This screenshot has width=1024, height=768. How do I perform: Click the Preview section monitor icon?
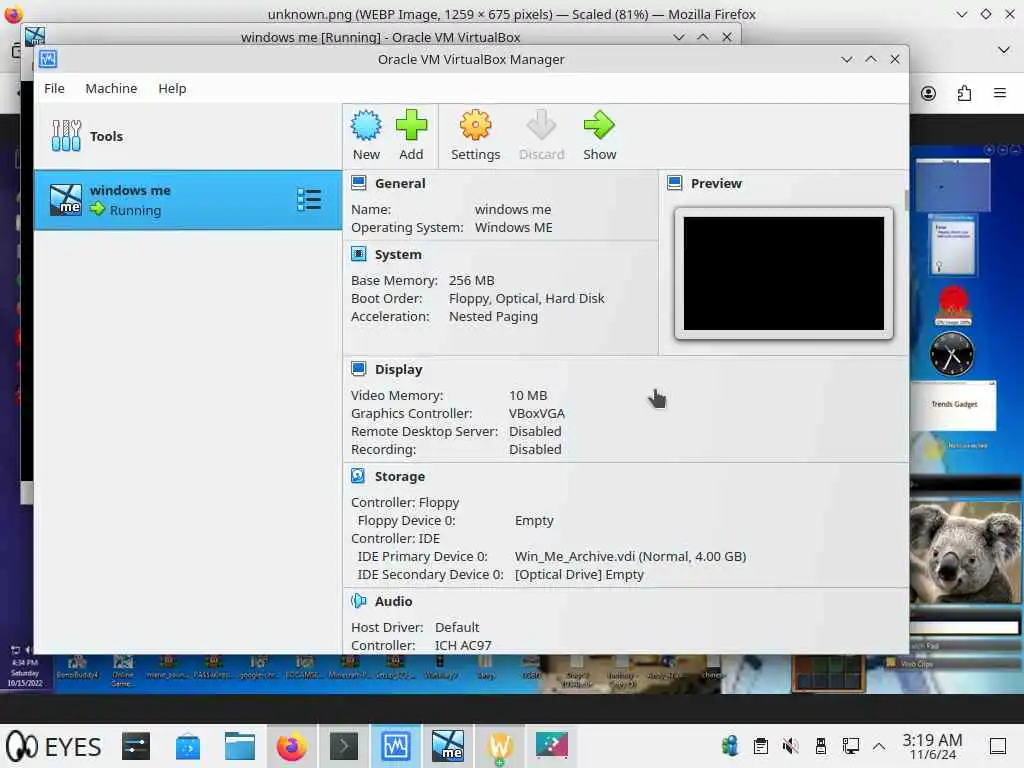pyautogui.click(x=675, y=183)
